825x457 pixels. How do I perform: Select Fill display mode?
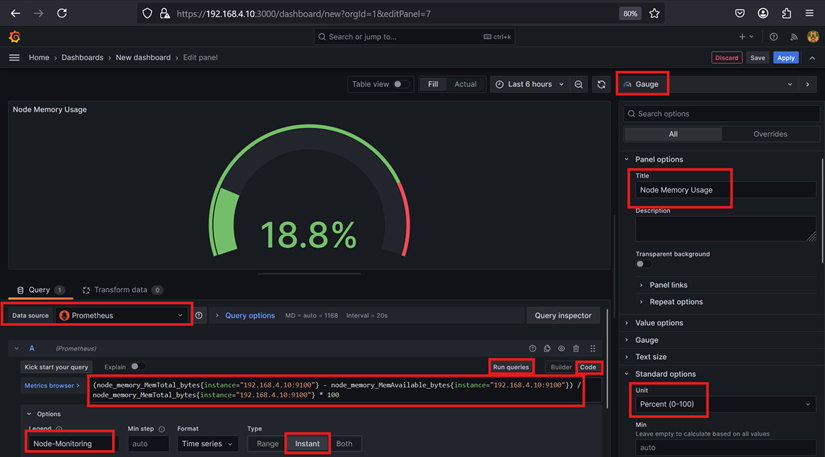(432, 84)
